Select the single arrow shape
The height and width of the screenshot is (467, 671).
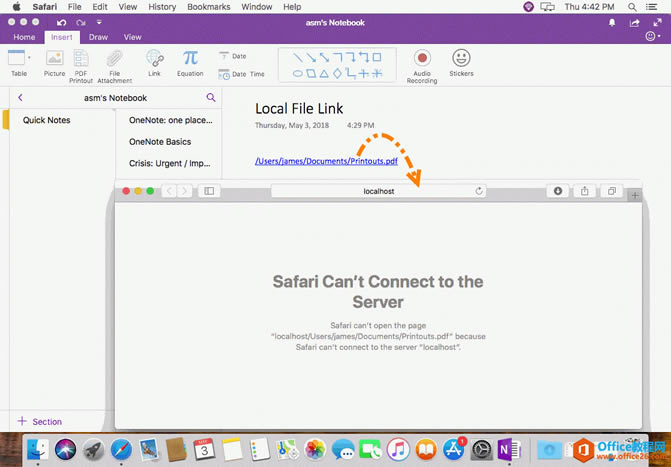coord(311,57)
